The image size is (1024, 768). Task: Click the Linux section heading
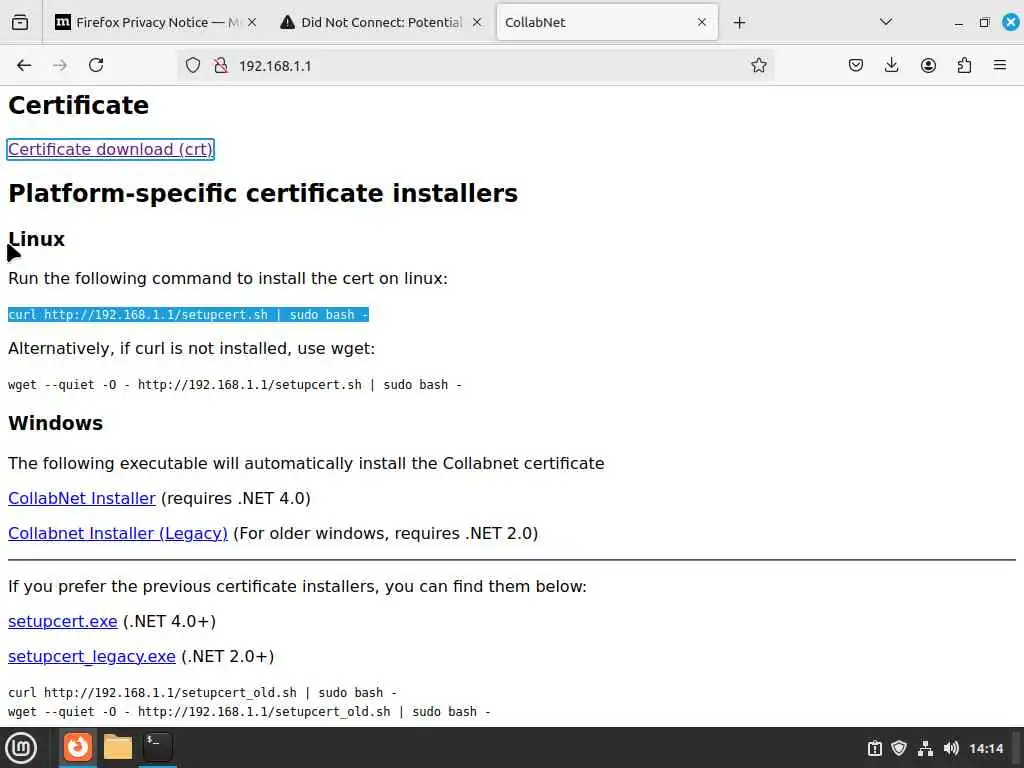click(x=37, y=239)
